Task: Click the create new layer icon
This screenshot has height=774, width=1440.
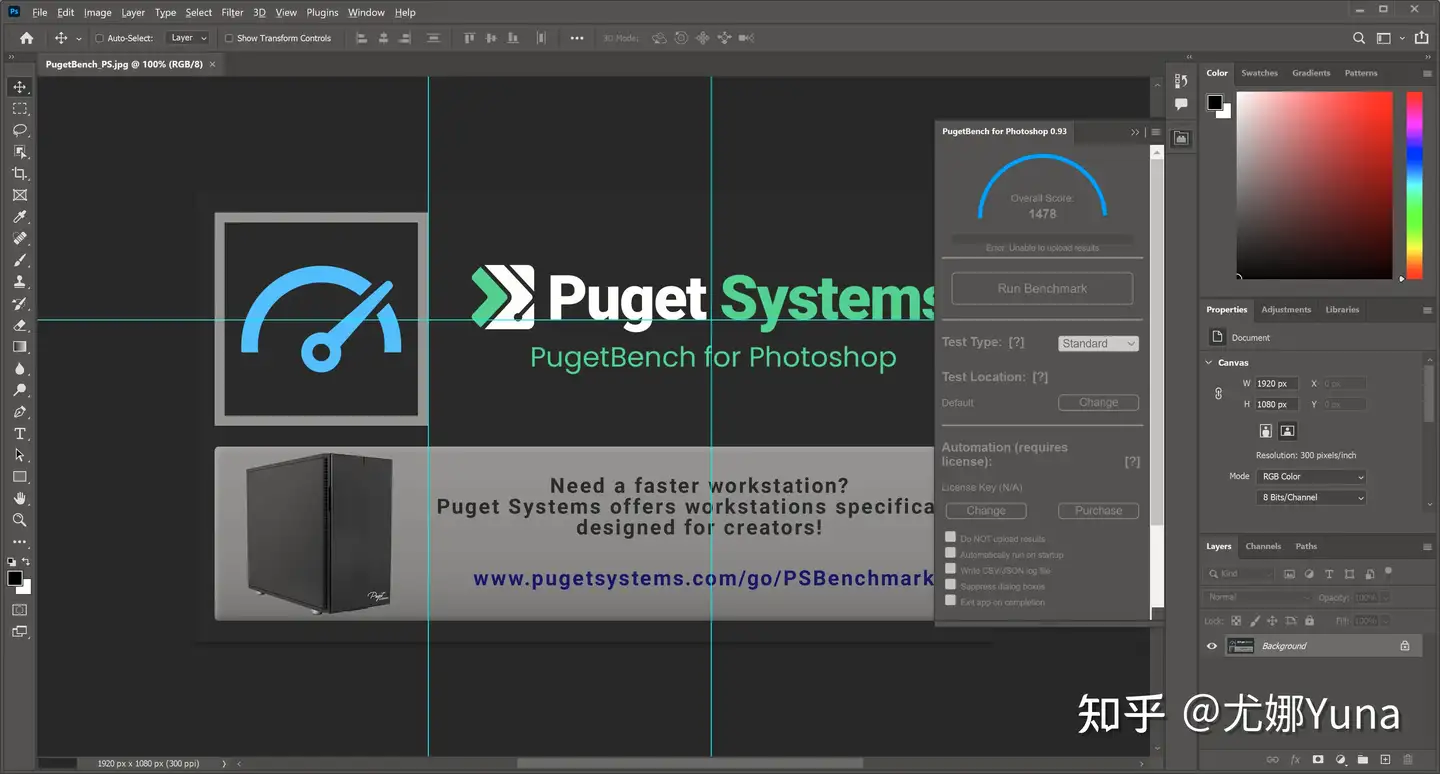Action: tap(1386, 760)
